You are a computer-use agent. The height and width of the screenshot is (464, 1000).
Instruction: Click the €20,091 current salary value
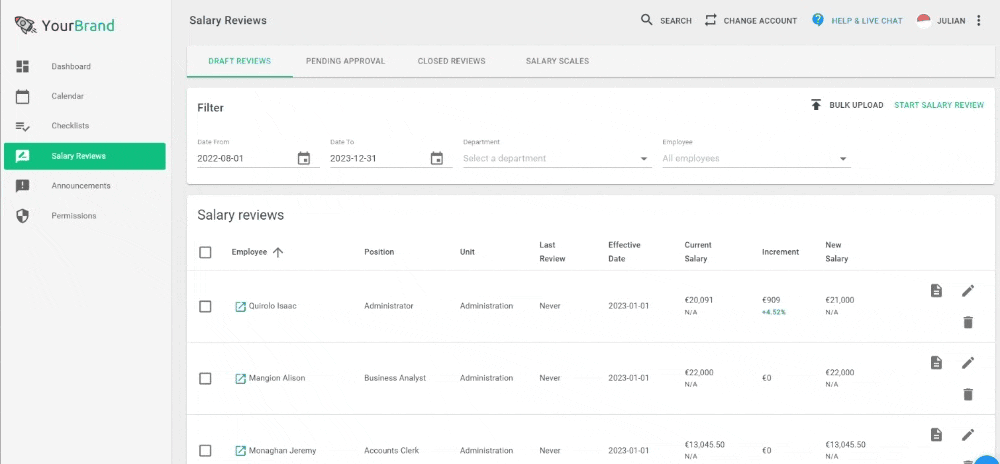pos(699,300)
